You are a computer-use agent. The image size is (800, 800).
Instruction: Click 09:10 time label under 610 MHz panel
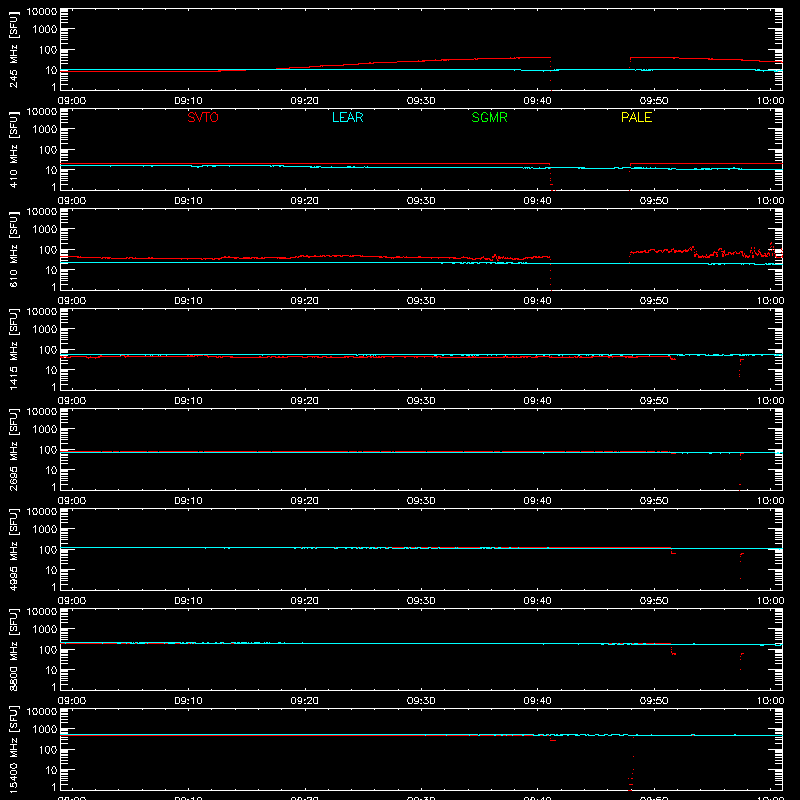[x=188, y=301]
